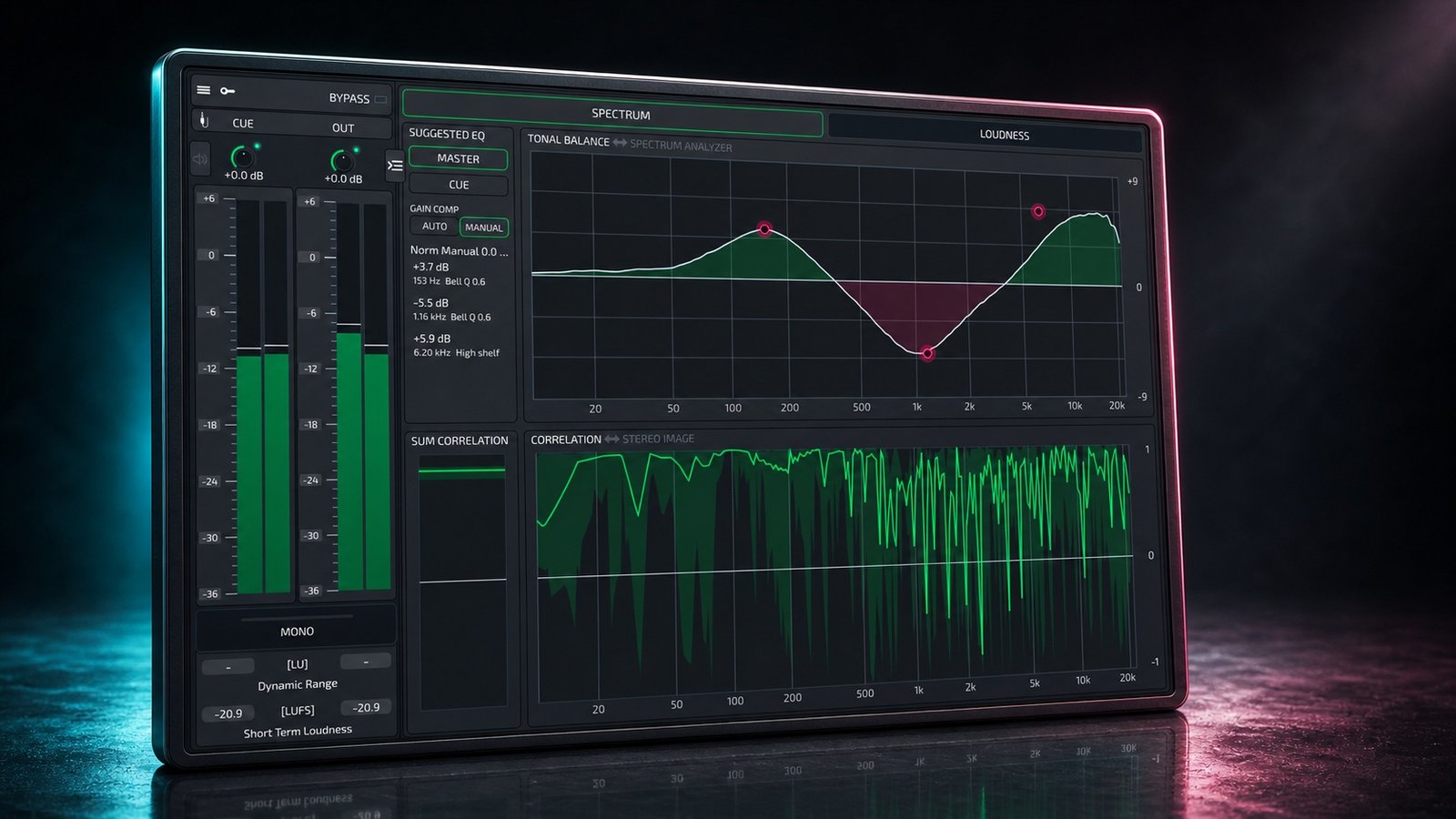
Task: Select AUTO gain compensation
Action: (x=435, y=226)
